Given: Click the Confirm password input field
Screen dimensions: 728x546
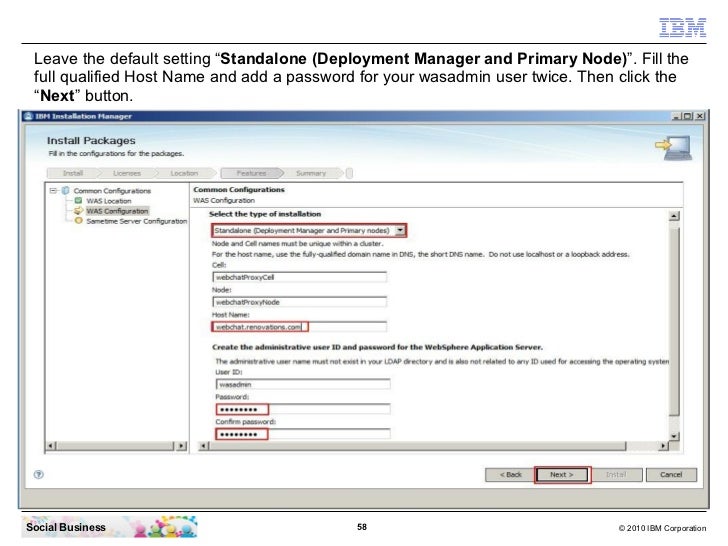Looking at the screenshot, I should [x=303, y=434].
